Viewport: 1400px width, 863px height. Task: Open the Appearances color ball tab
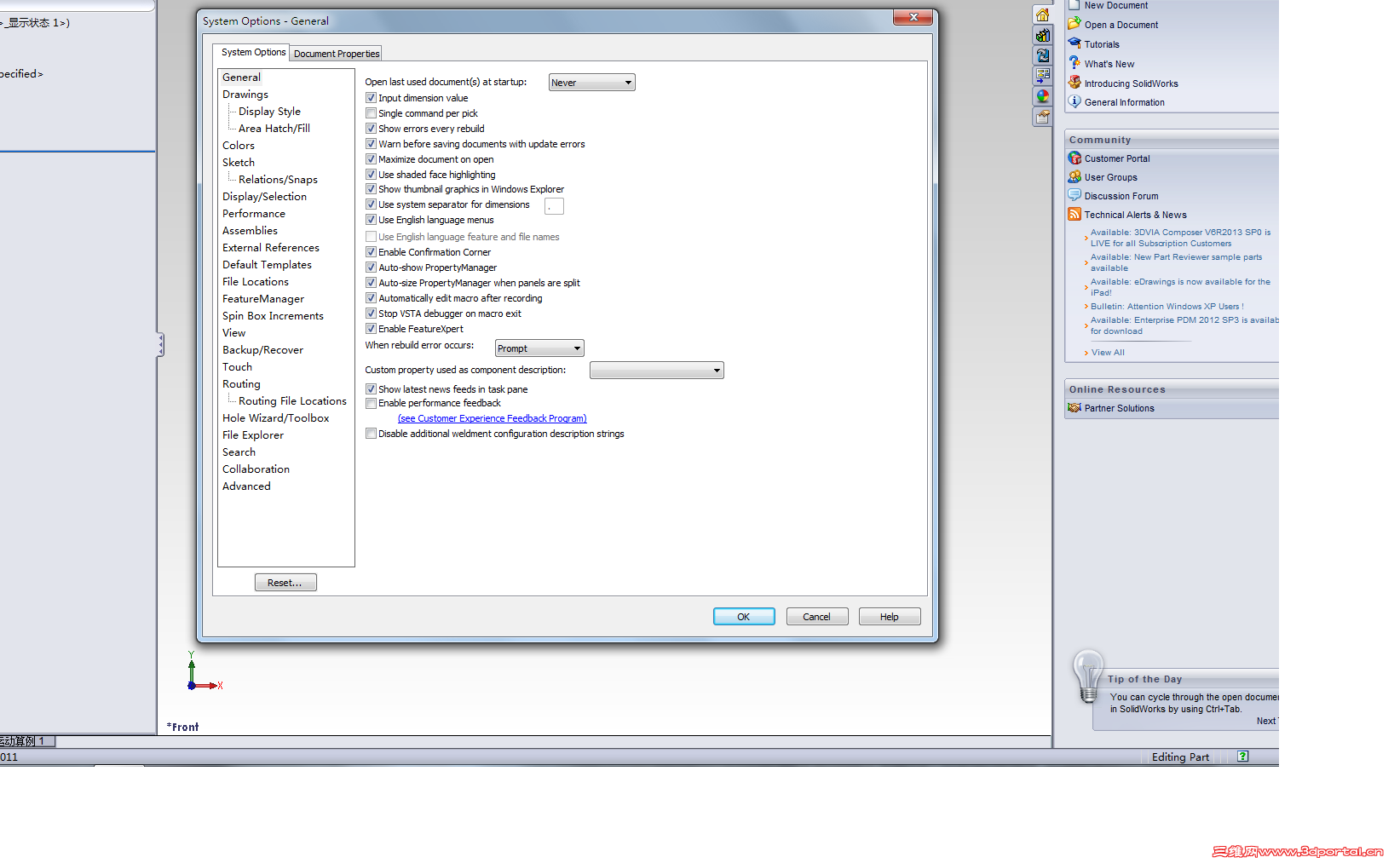click(x=1042, y=96)
